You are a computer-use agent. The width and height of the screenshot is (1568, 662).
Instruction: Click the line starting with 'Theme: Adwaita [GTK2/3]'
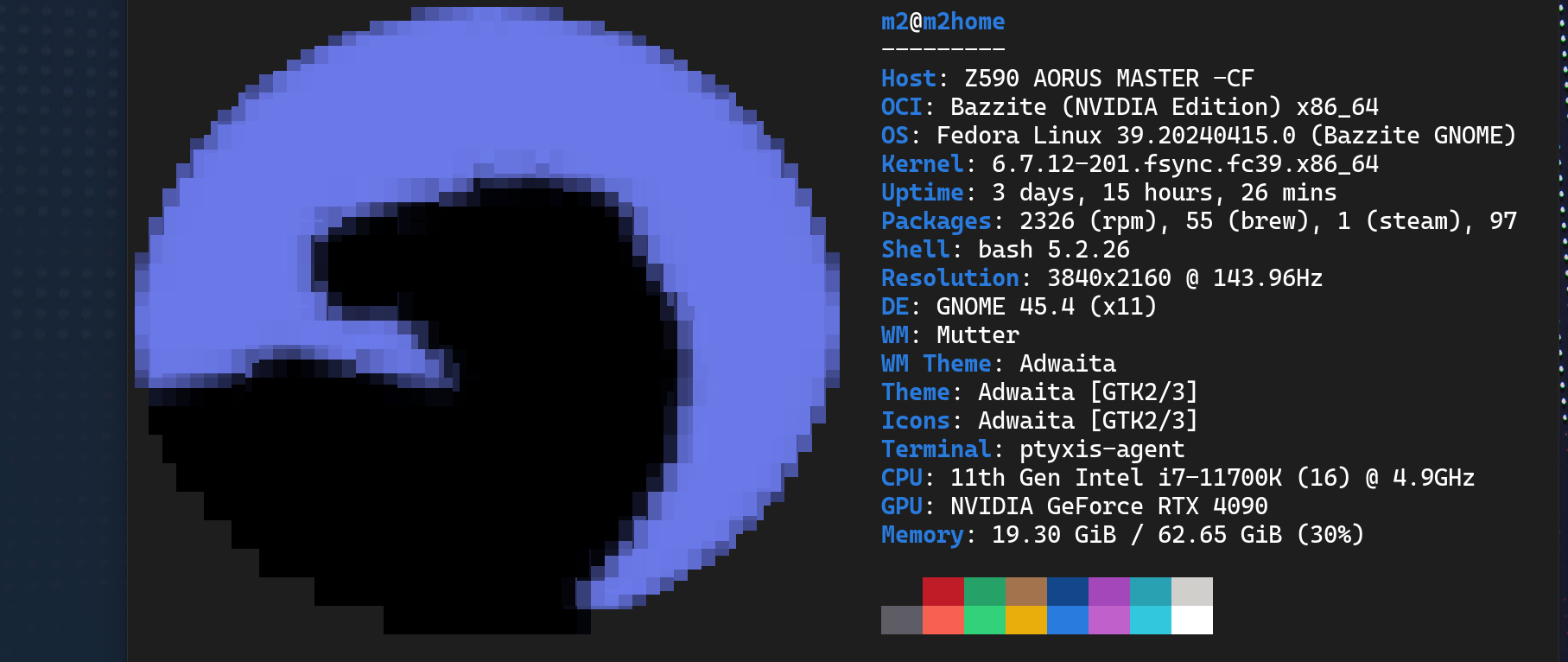tap(1040, 392)
